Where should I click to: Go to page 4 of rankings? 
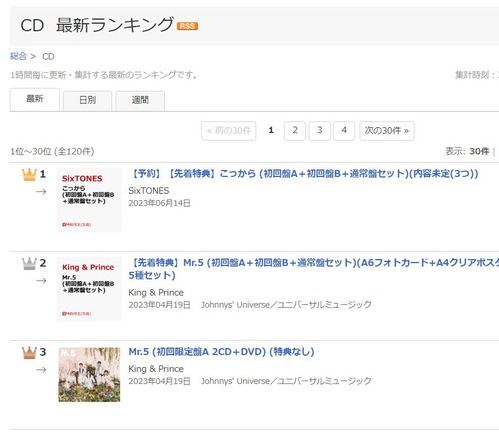pyautogui.click(x=344, y=131)
